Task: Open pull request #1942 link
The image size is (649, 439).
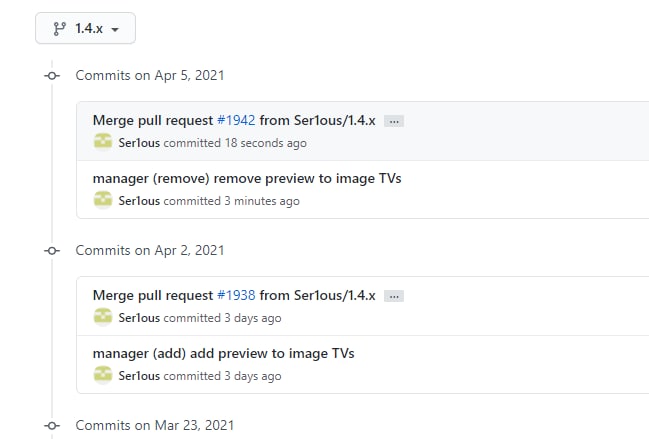Action: pos(236,120)
